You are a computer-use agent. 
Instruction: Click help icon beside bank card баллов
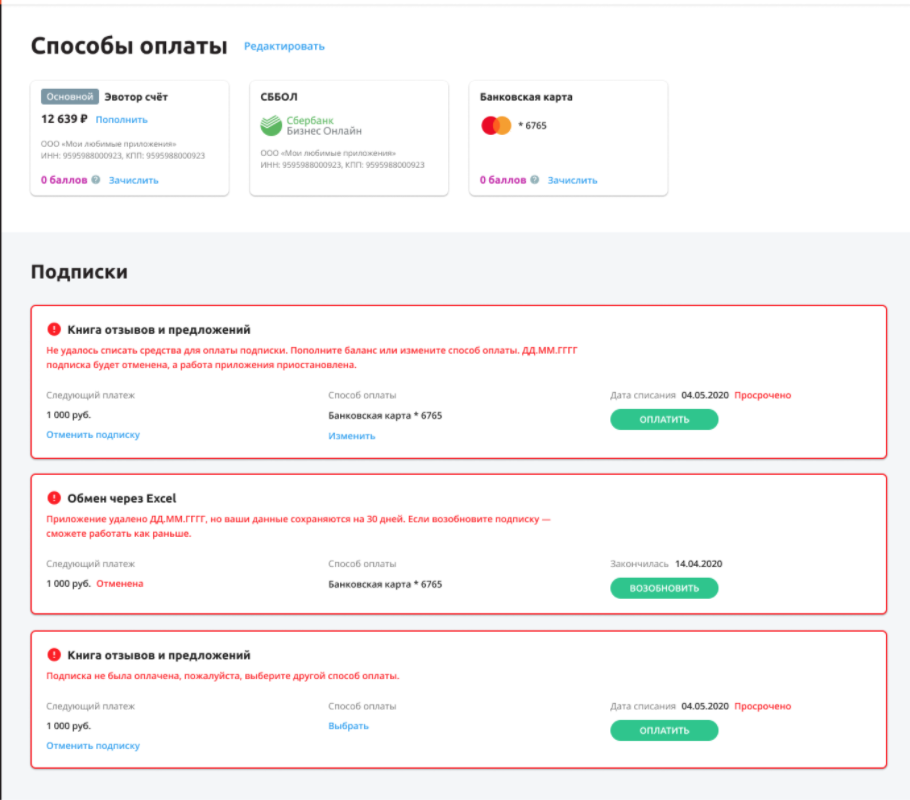pos(535,180)
